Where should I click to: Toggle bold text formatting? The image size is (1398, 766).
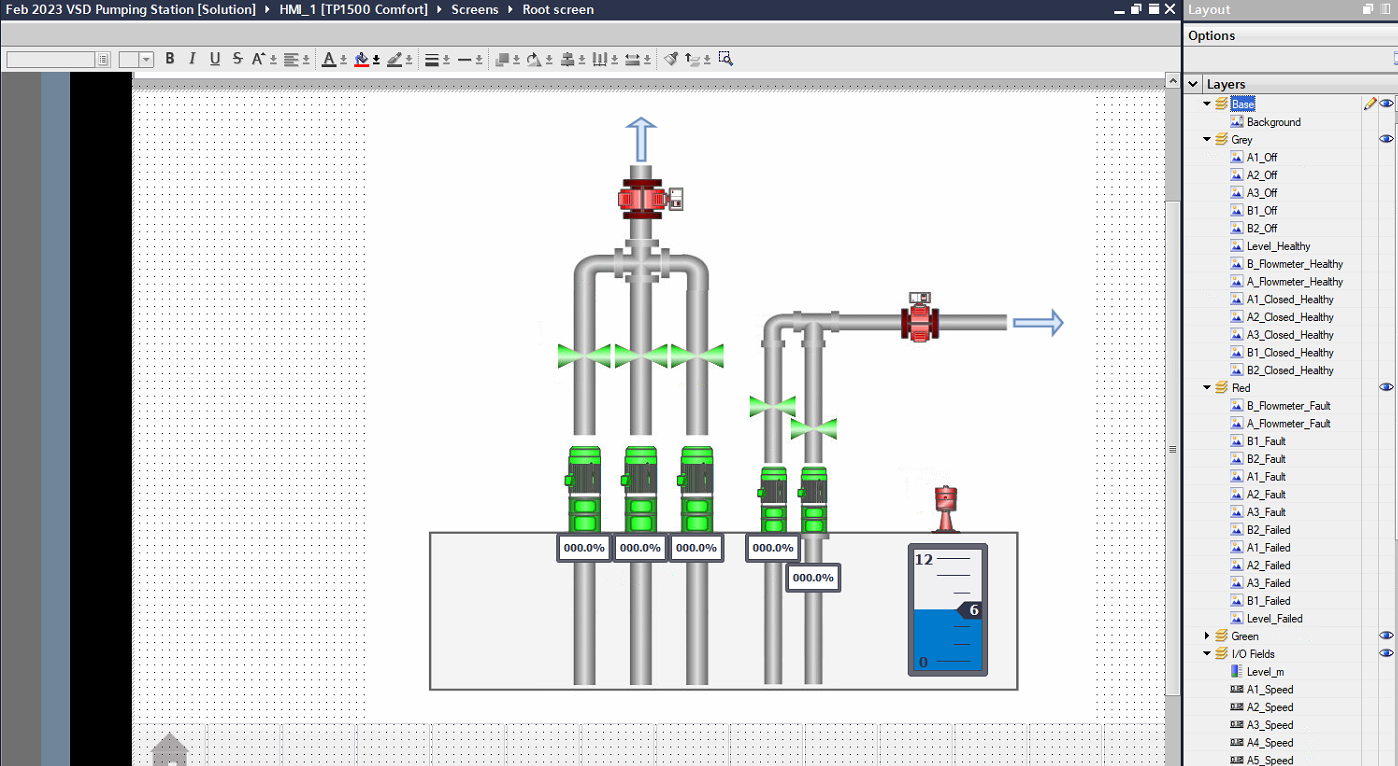170,59
